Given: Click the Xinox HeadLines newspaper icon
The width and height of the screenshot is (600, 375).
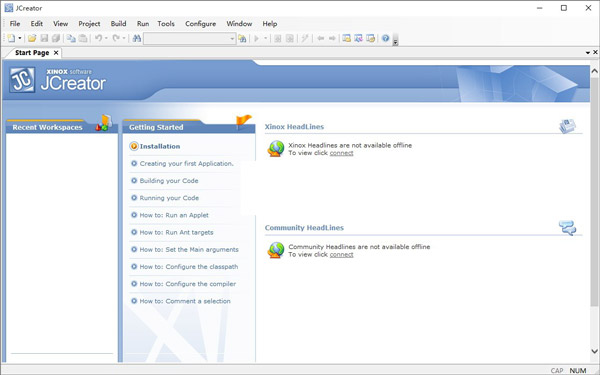Looking at the screenshot, I should pos(567,126).
